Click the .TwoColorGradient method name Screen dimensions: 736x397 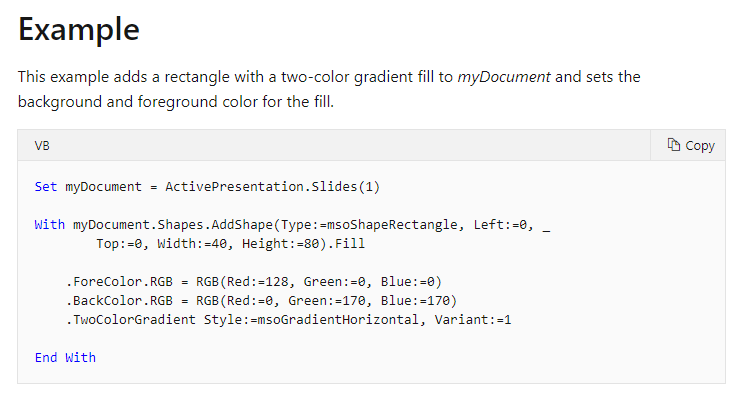click(130, 320)
